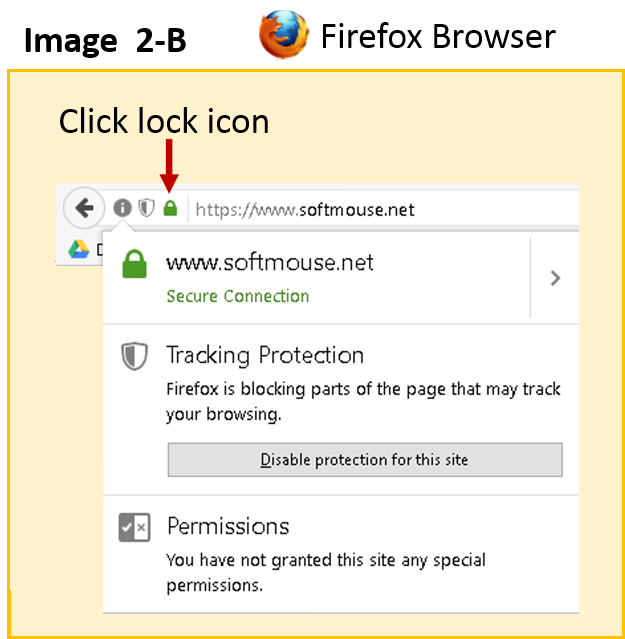Click the large green padlock in panel
Screen dimensions: 625x639
click(134, 265)
